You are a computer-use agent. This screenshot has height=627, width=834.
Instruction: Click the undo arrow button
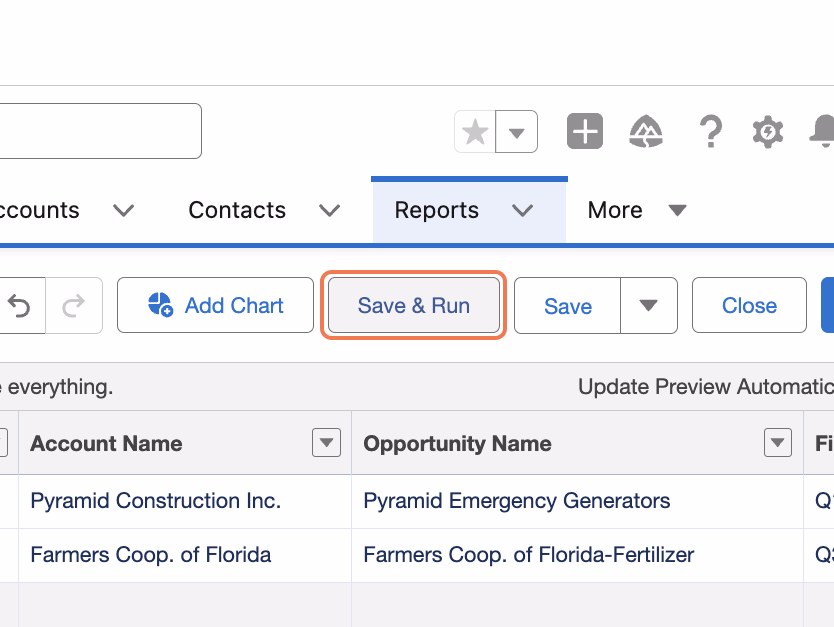(20, 305)
